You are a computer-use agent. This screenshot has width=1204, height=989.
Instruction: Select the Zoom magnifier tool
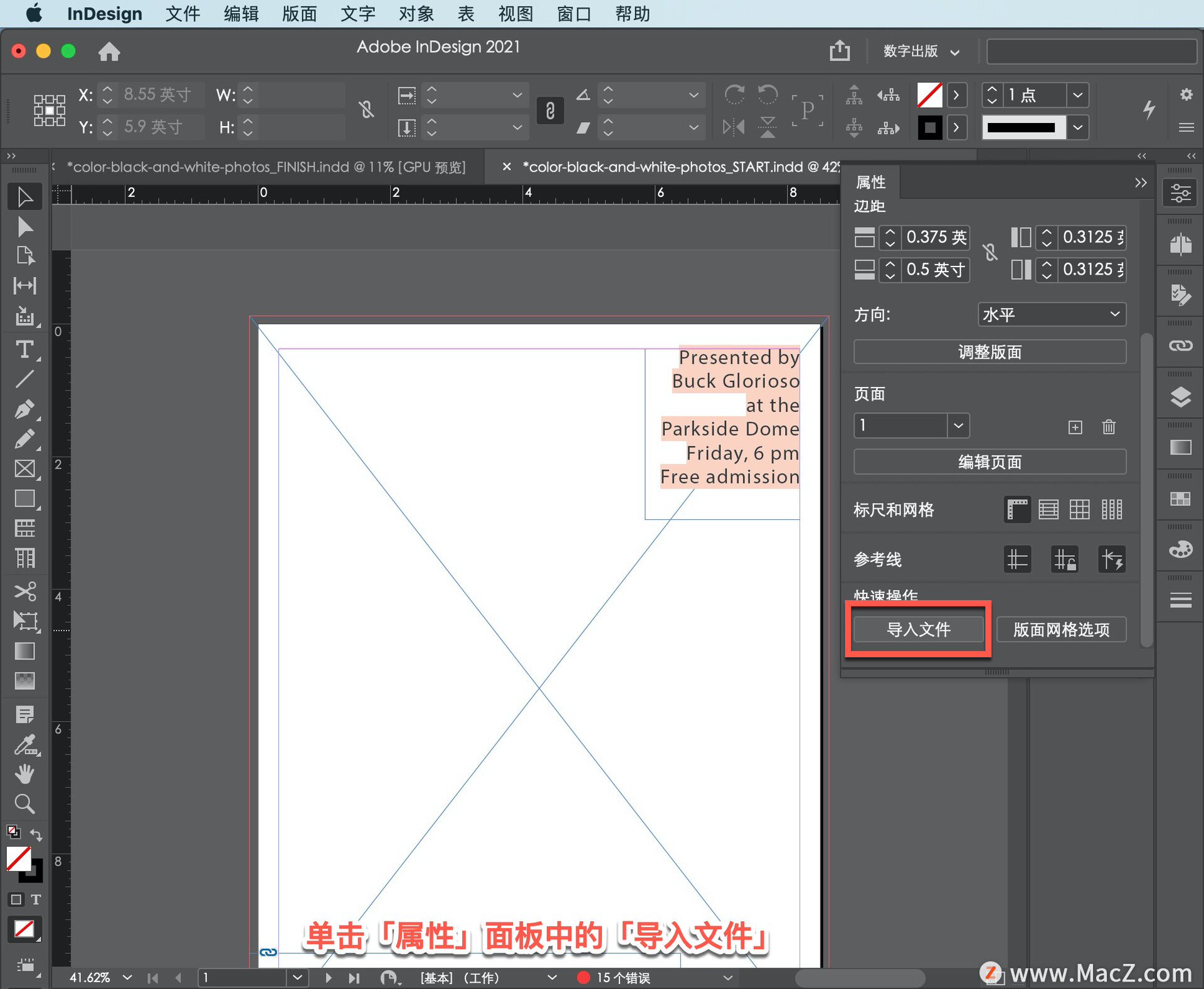coord(24,803)
